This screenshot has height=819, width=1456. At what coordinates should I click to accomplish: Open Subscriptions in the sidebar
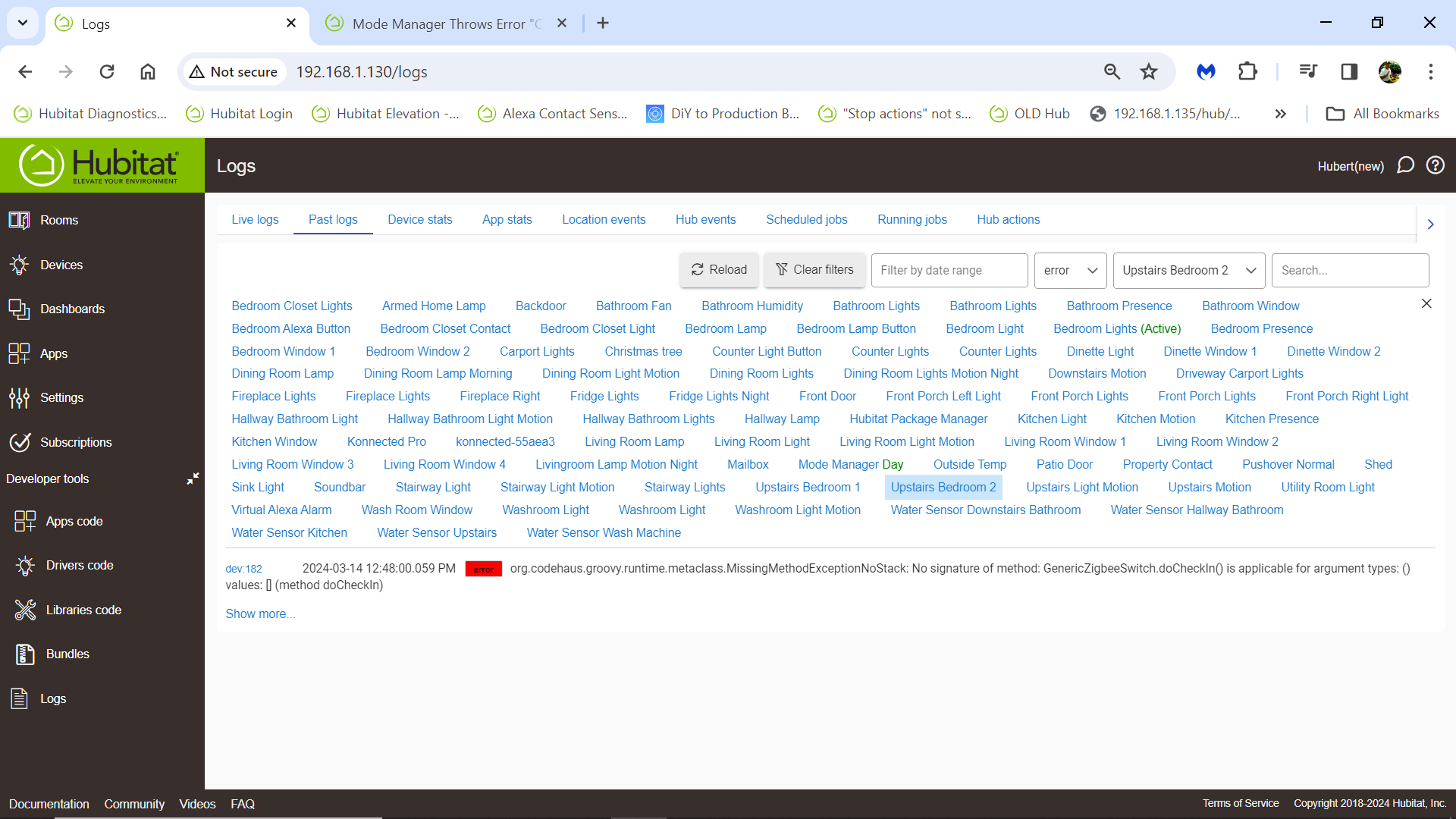coord(60,442)
